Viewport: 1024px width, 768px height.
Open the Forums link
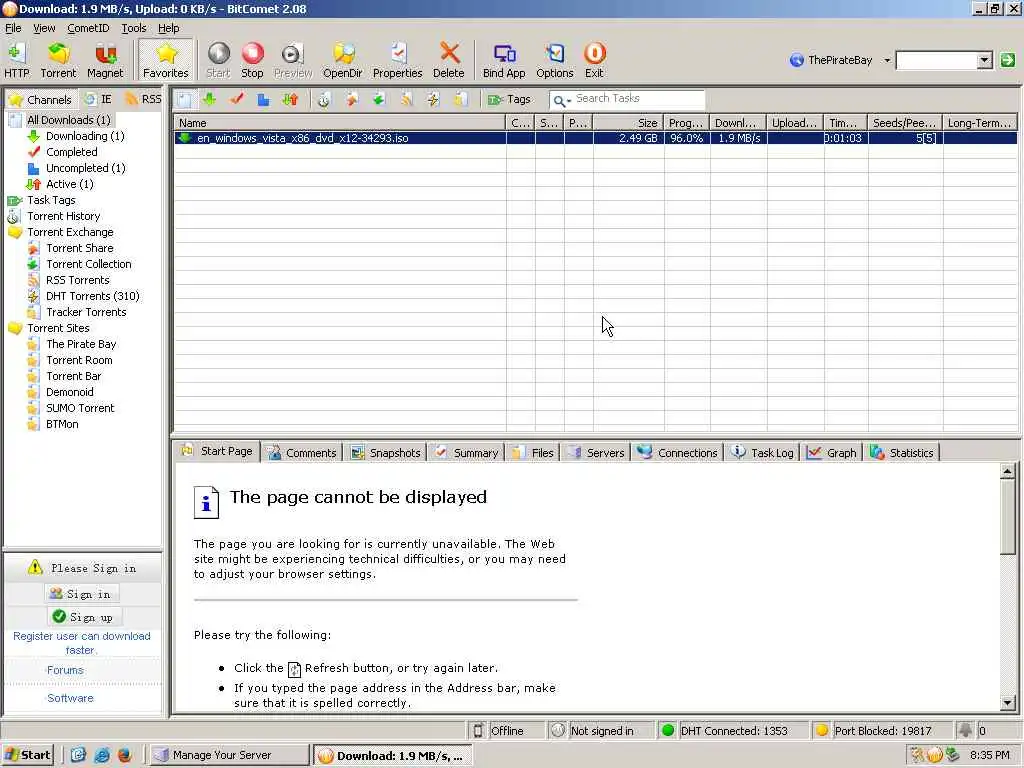[65, 670]
